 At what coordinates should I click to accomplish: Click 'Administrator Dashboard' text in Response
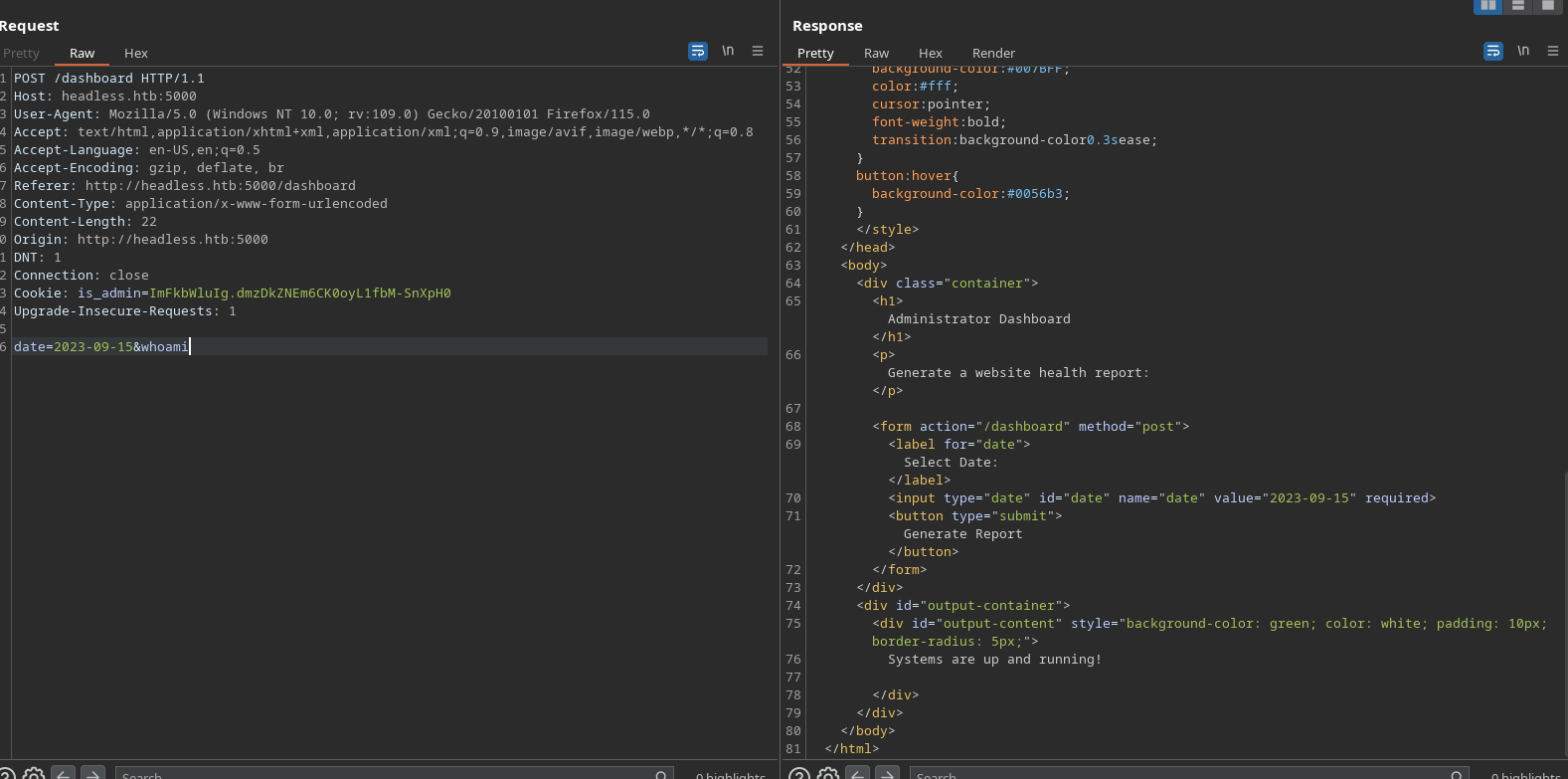[x=979, y=319]
